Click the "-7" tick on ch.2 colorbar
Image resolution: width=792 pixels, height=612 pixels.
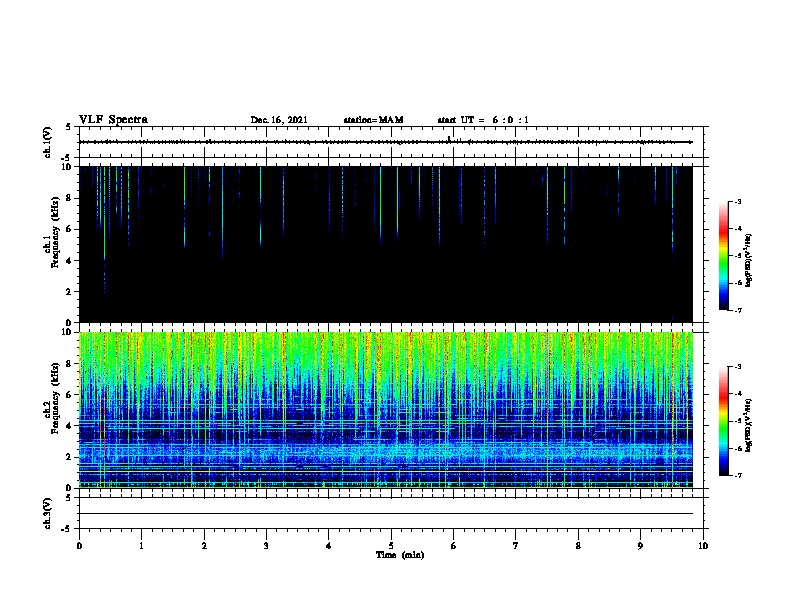pyautogui.click(x=738, y=476)
